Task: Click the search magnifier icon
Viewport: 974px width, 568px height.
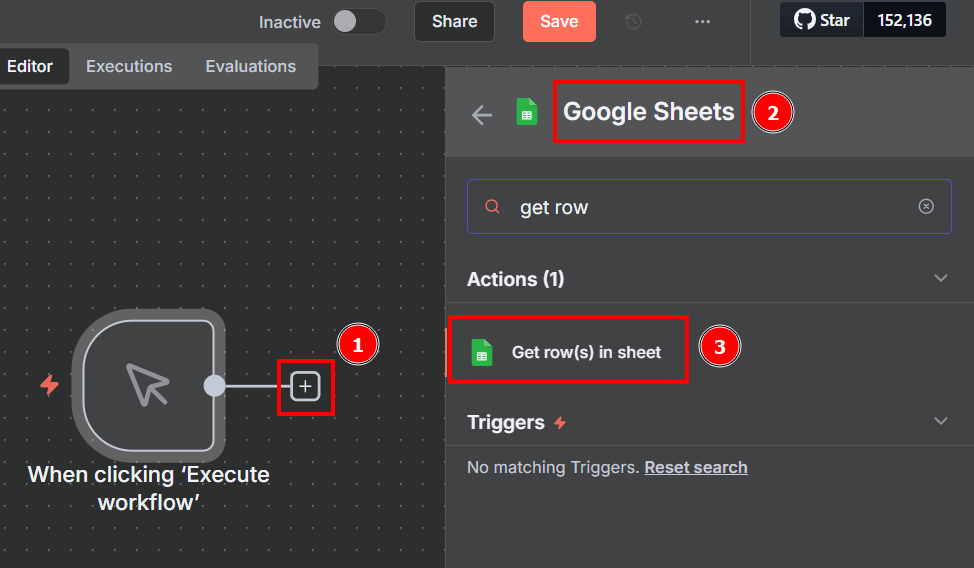Action: point(492,206)
